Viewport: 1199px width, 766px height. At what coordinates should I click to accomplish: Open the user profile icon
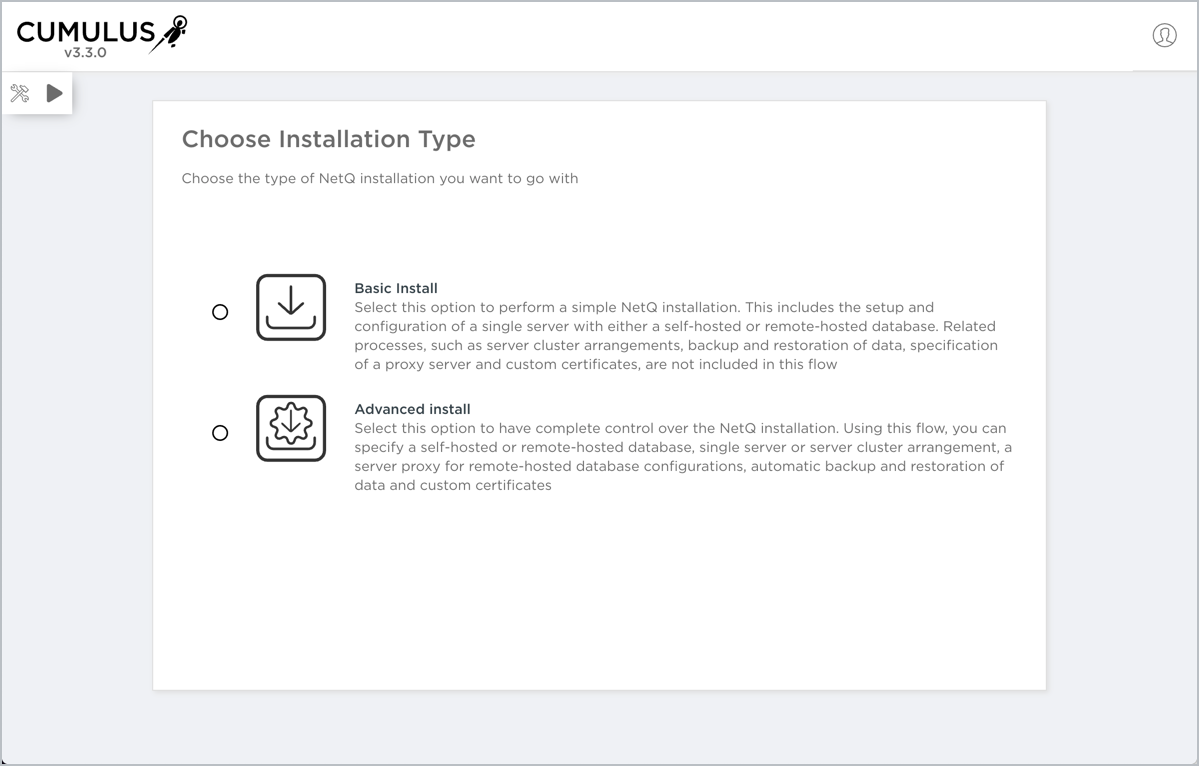point(1164,35)
